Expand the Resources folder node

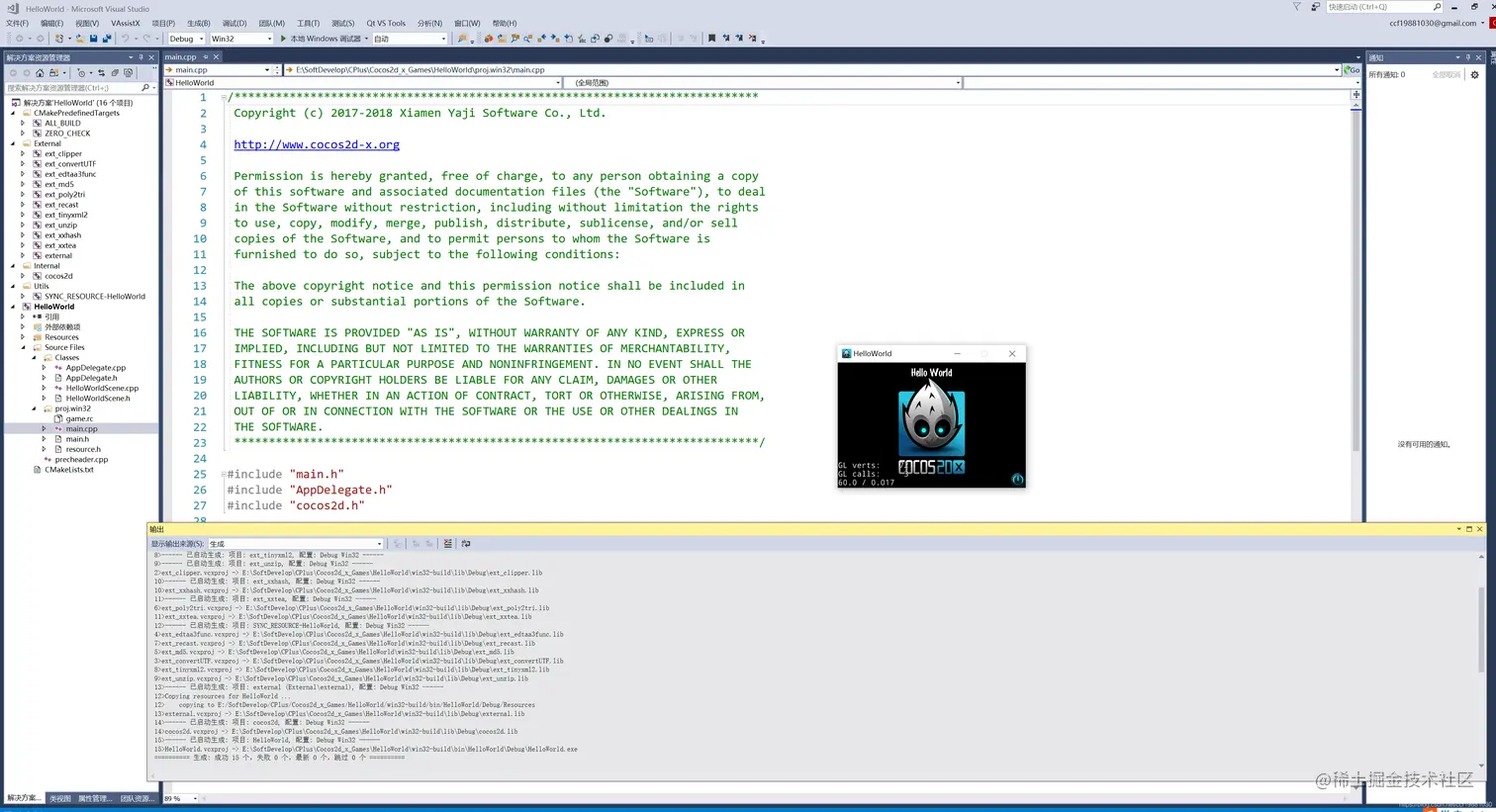tap(24, 337)
